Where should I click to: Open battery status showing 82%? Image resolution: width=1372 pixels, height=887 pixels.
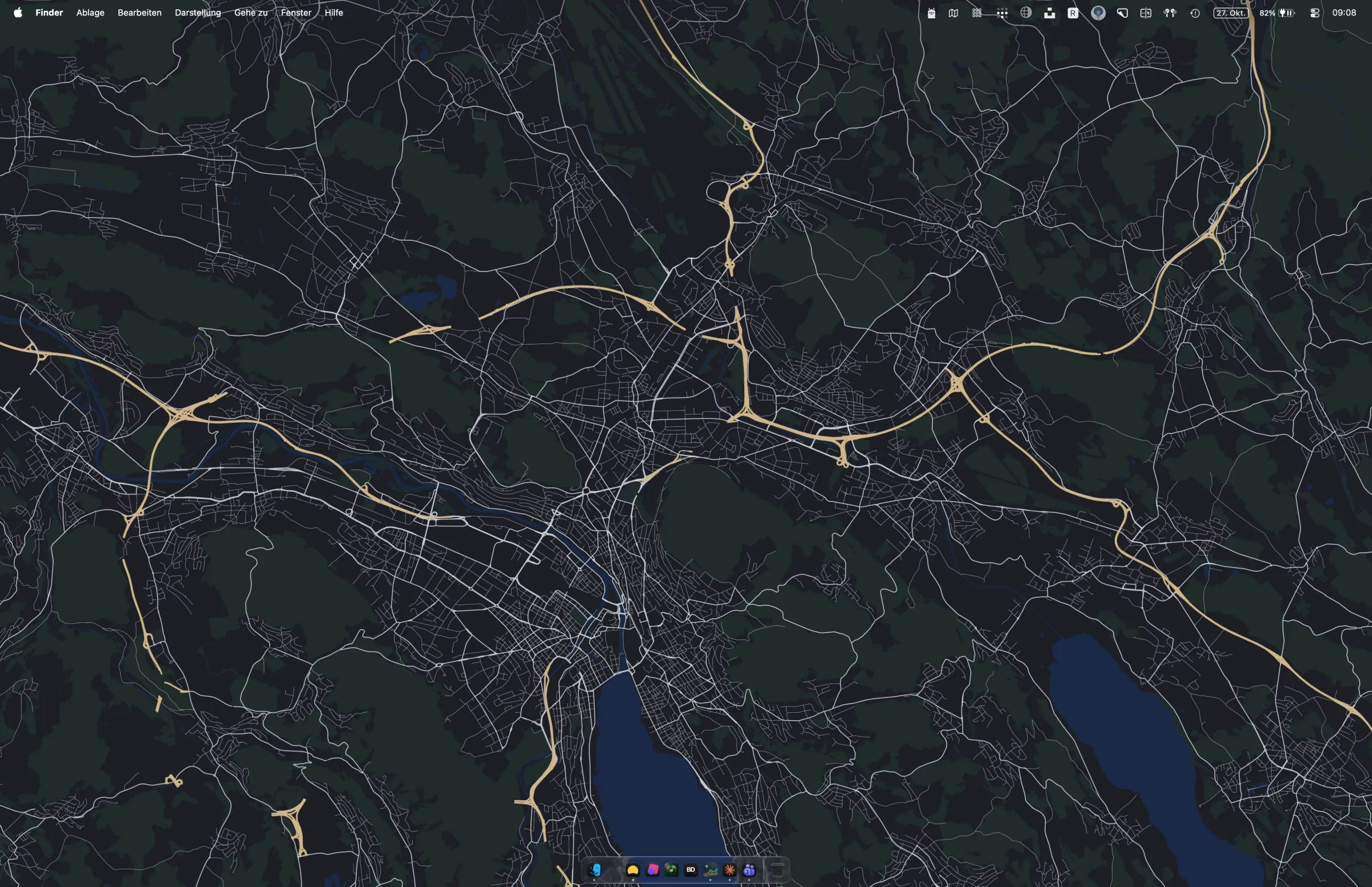tap(1277, 13)
